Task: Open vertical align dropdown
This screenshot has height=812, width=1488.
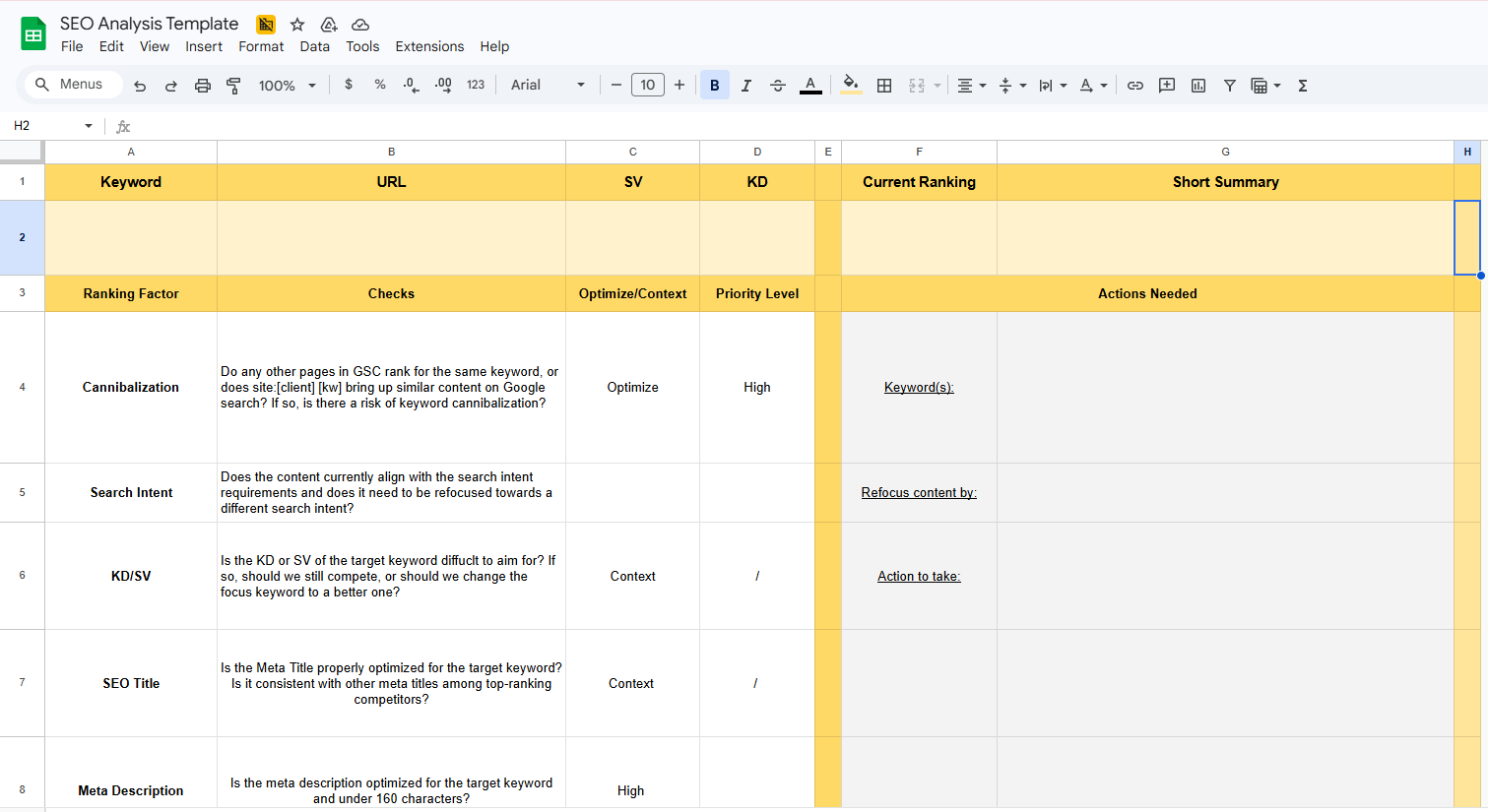Action: [1012, 86]
